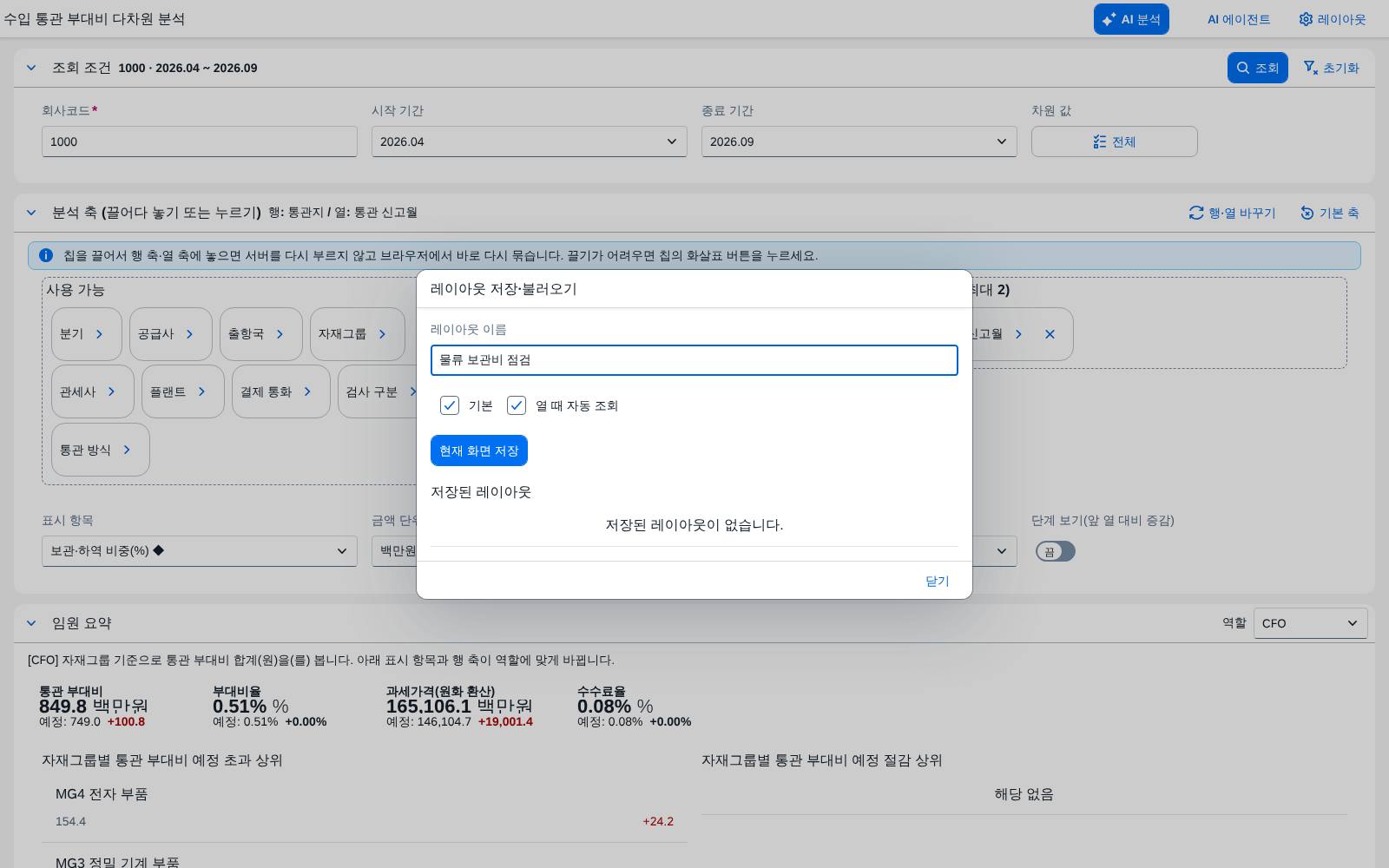Screen dimensions: 1389x868
Task: Click the MG4 전자 부품 row
Action: [x=365, y=808]
